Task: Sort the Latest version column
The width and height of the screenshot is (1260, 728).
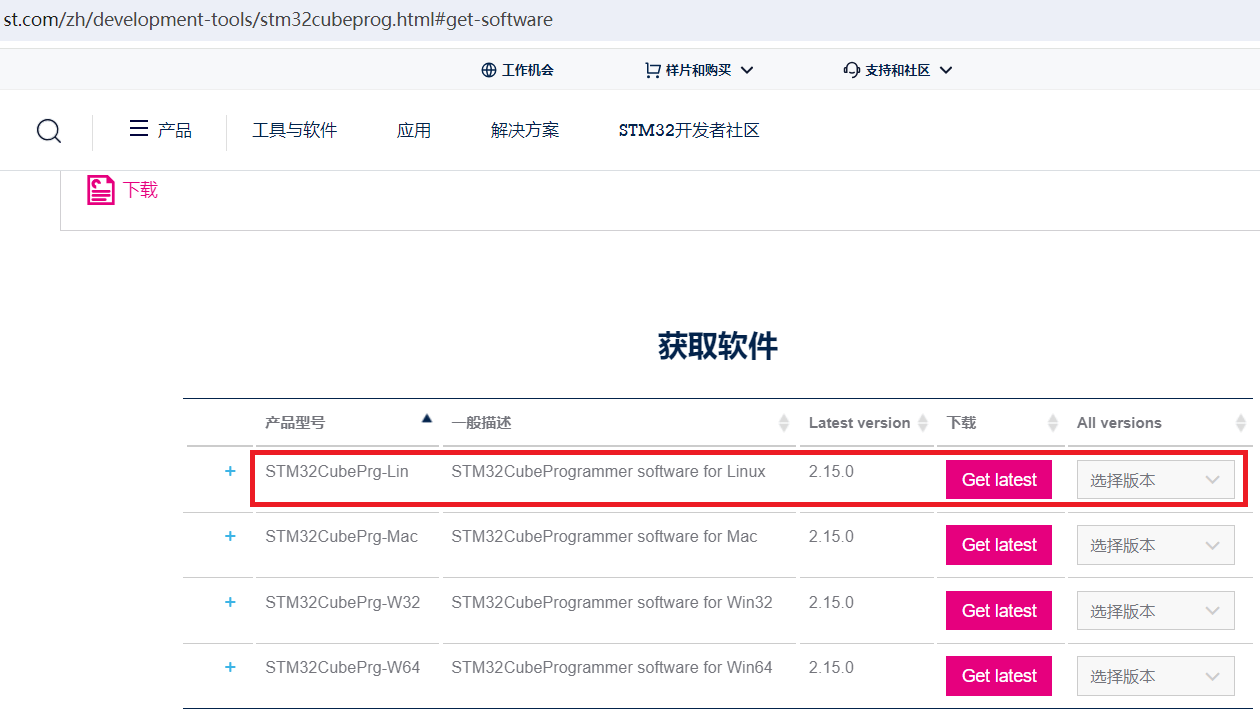Action: [x=923, y=423]
